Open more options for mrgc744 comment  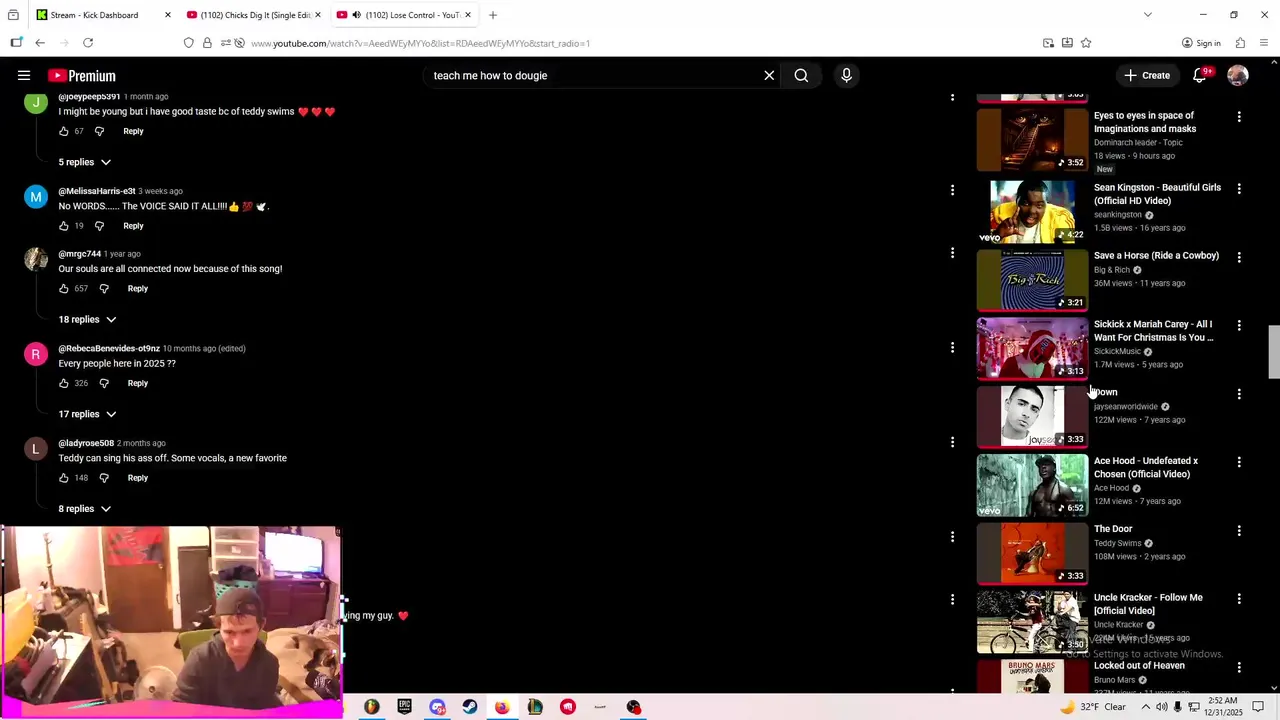click(x=952, y=253)
